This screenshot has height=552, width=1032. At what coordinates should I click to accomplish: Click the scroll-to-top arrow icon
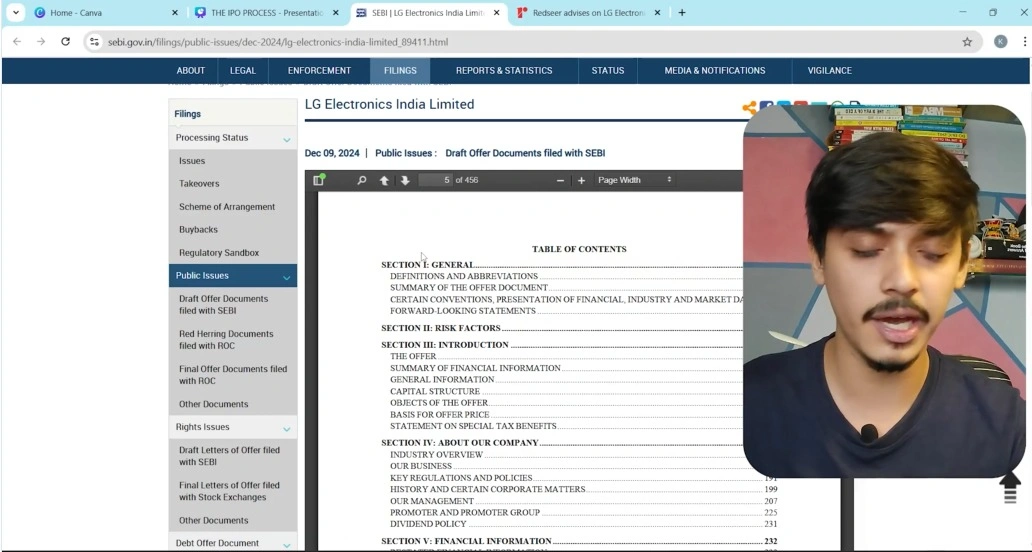tap(1010, 488)
